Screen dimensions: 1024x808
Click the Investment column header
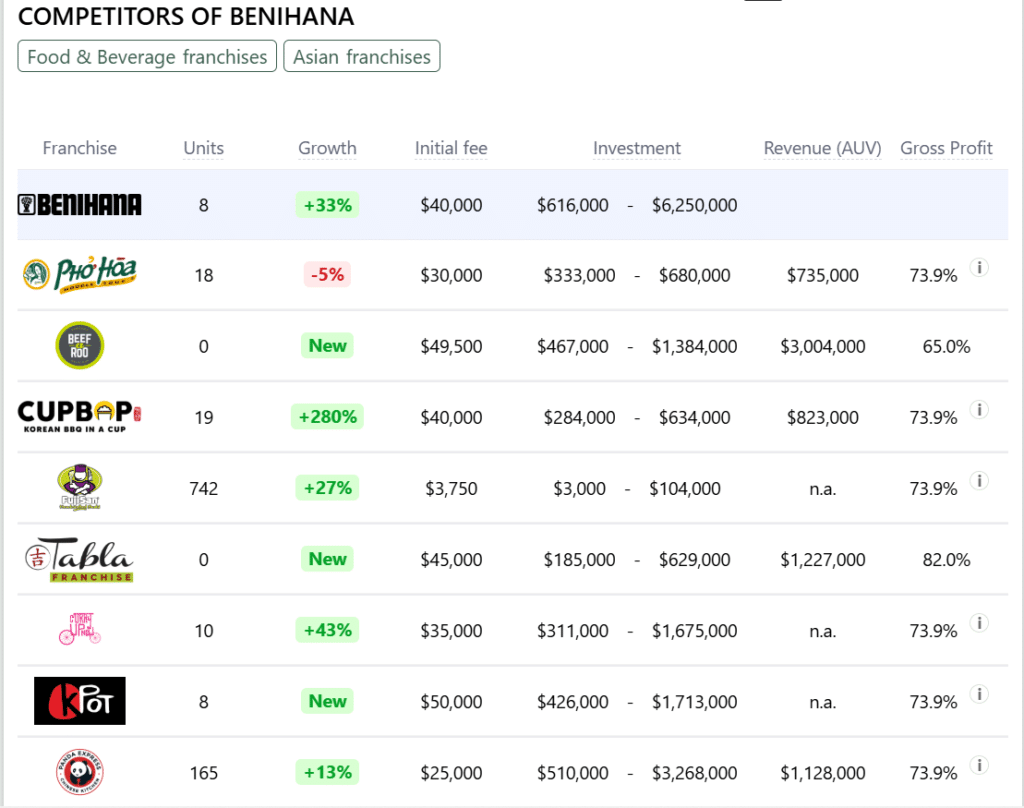(637, 148)
